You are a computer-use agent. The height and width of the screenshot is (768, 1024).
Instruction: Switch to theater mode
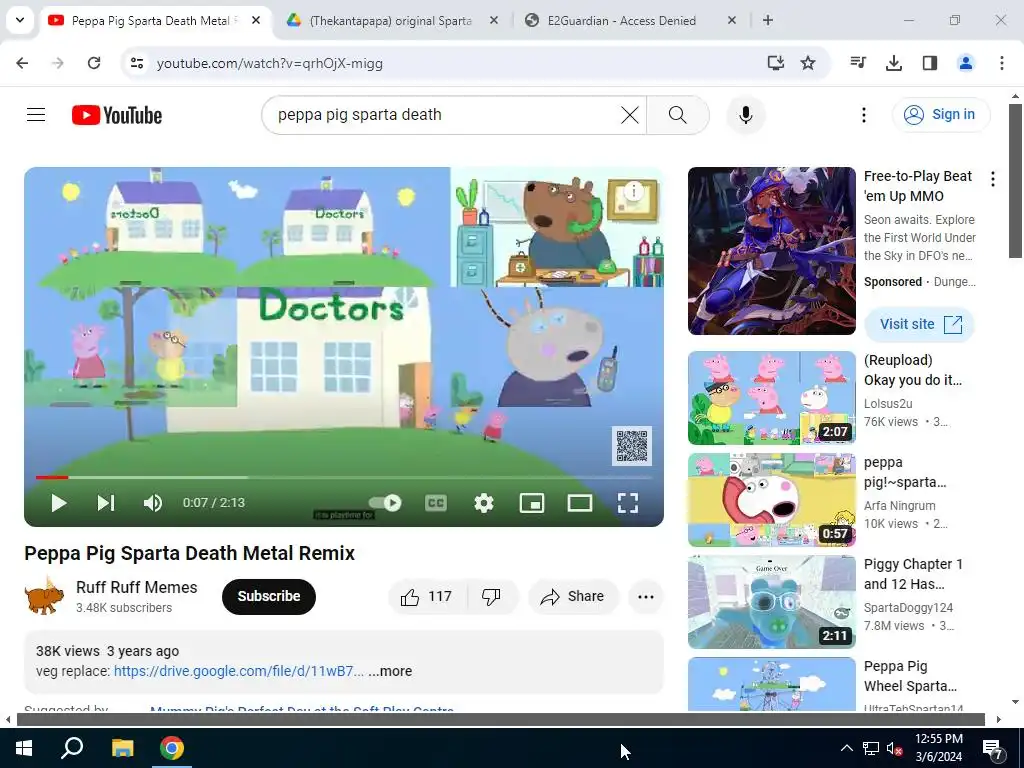click(x=579, y=503)
